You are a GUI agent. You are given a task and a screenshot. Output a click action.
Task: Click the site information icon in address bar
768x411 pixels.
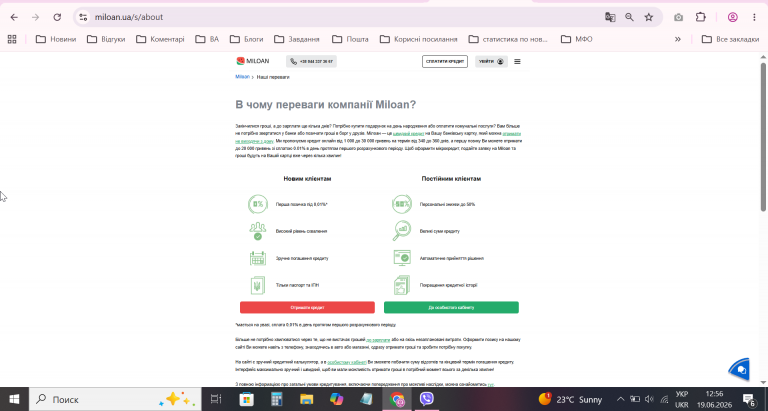(83, 17)
